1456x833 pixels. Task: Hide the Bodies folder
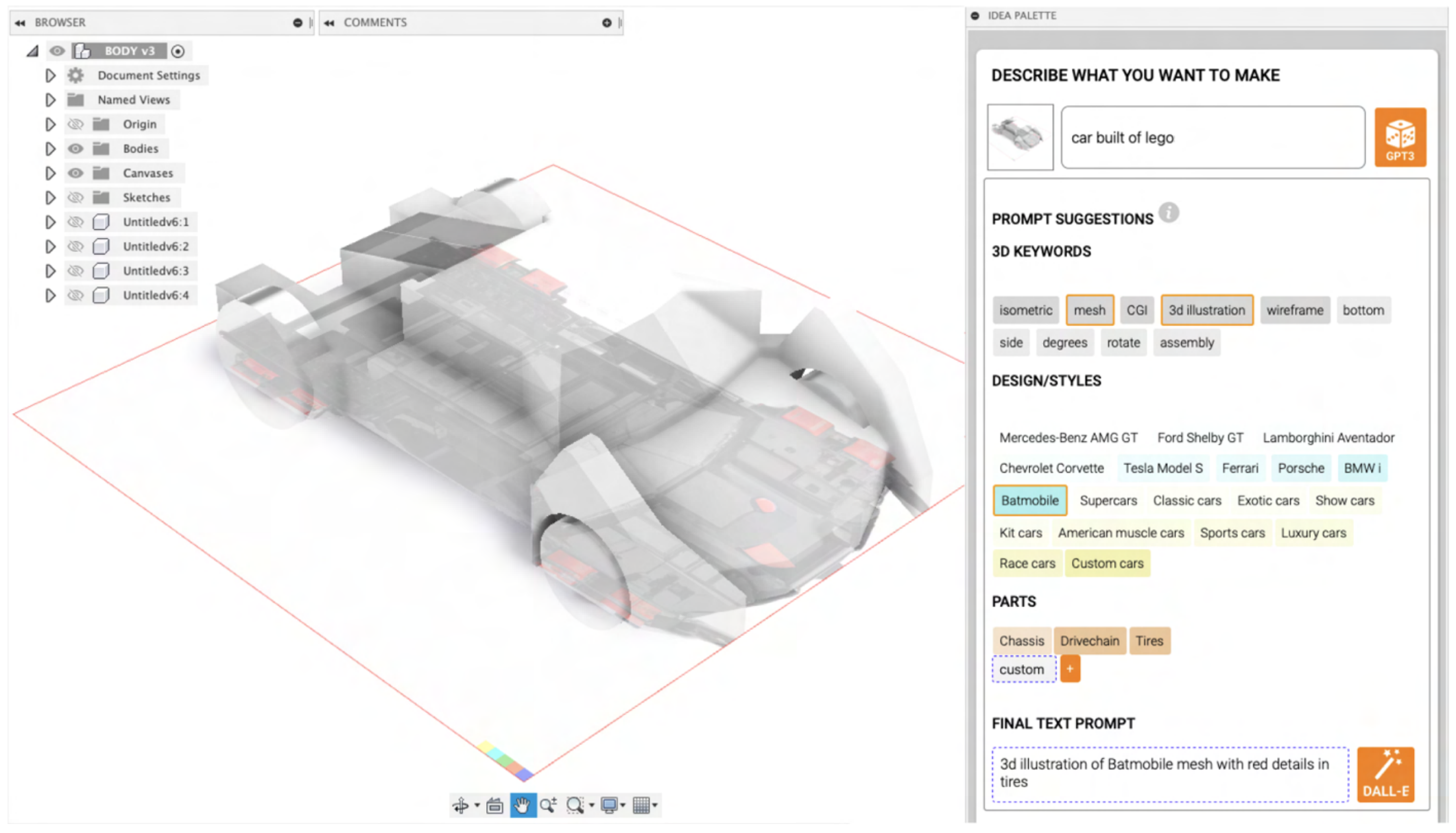75,149
